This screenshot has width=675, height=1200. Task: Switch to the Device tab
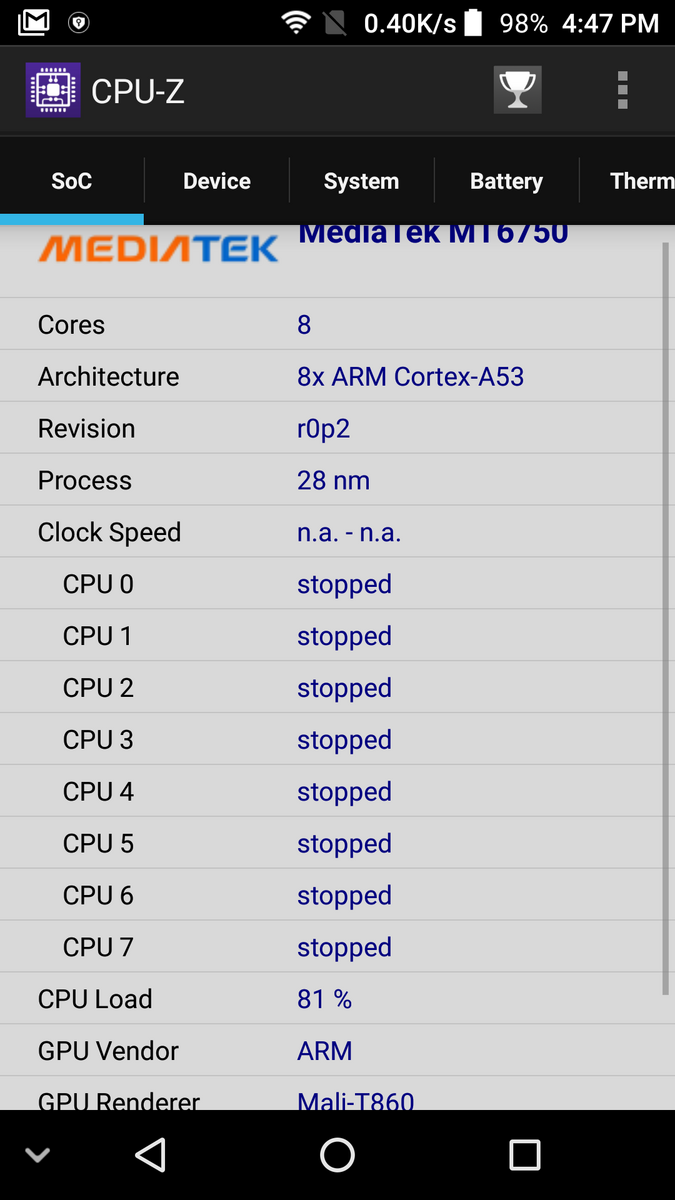(217, 181)
